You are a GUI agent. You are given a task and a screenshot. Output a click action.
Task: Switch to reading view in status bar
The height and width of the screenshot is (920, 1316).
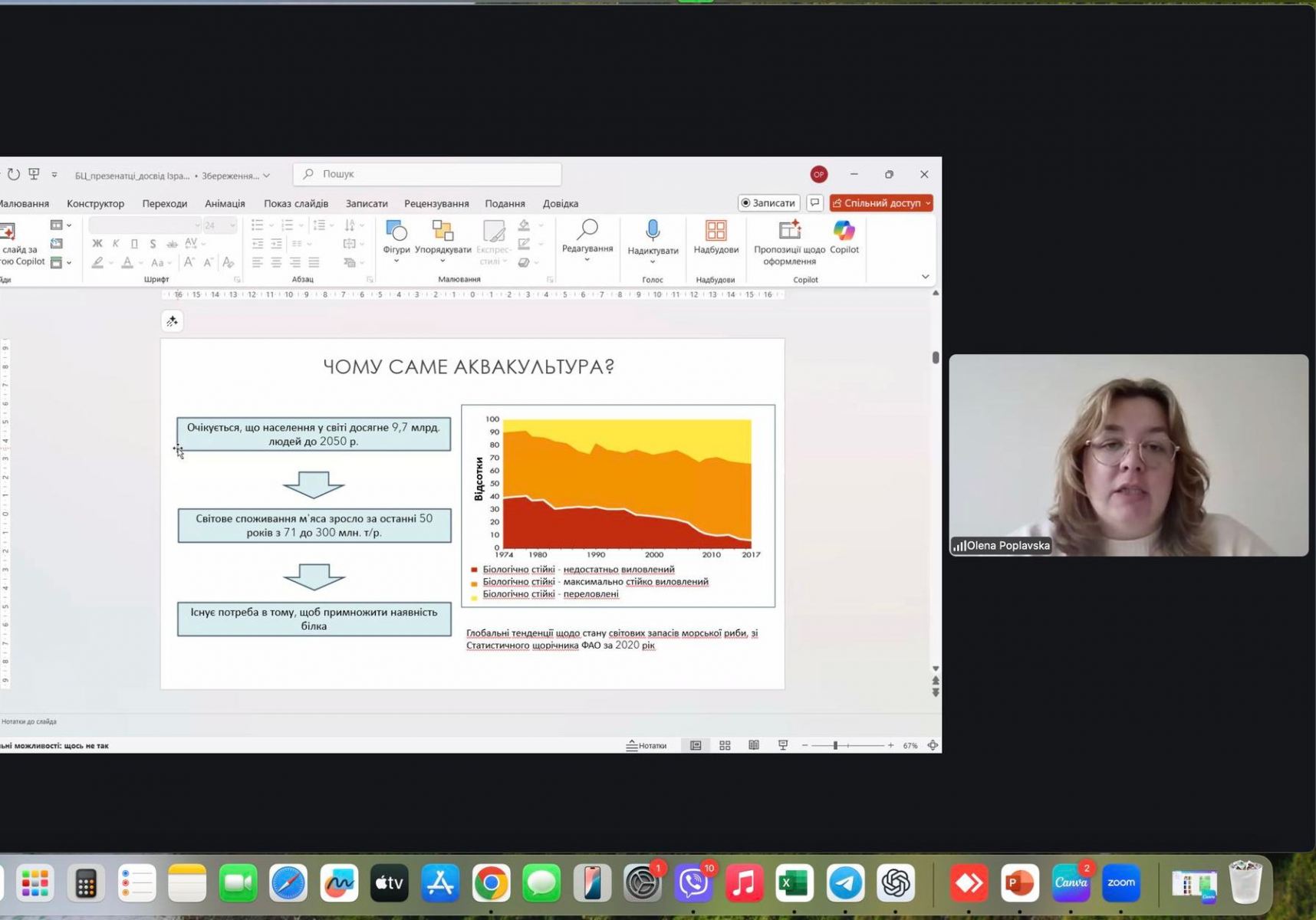point(754,745)
